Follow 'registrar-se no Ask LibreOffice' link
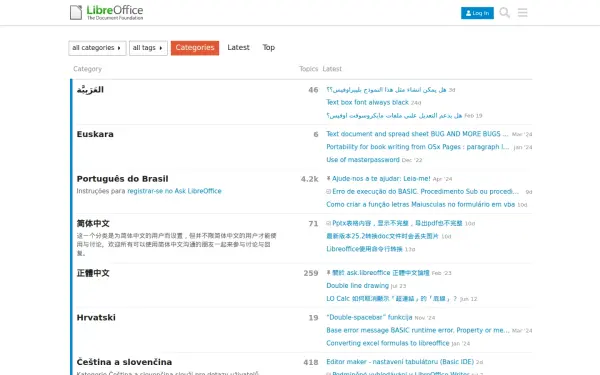600x375 pixels. click(x=174, y=191)
